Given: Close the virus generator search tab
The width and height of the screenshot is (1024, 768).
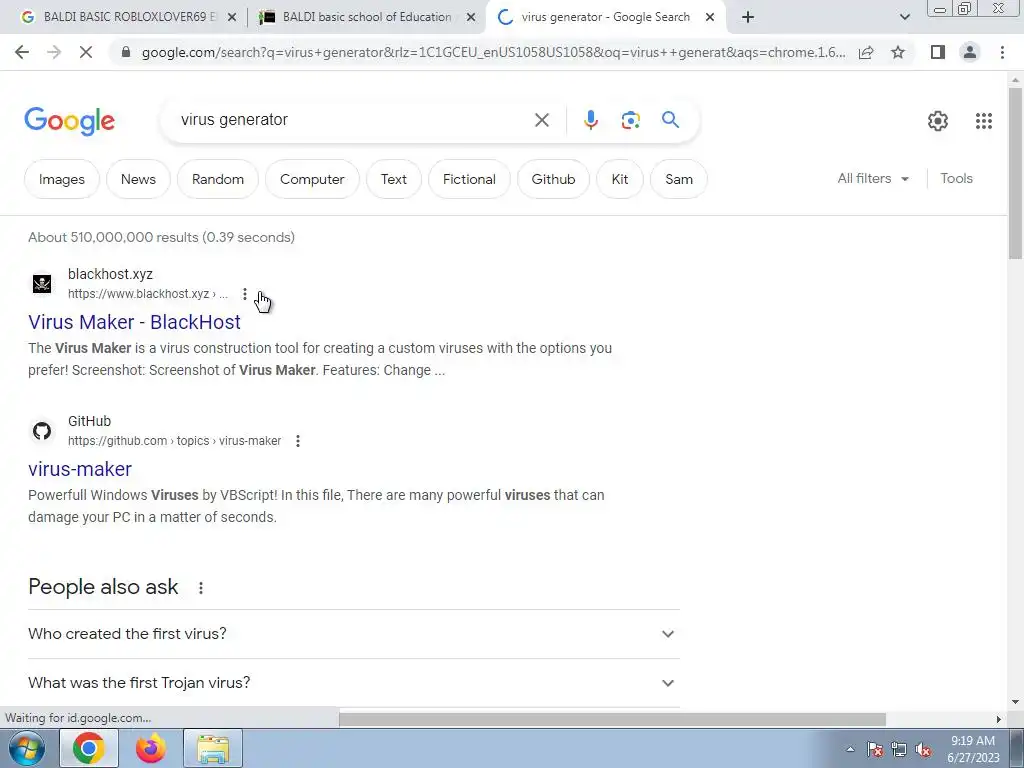Looking at the screenshot, I should 710,18.
